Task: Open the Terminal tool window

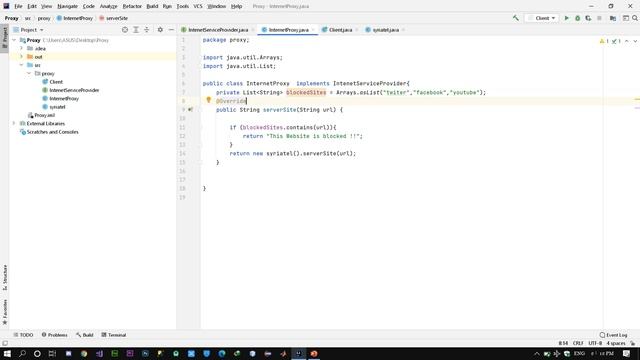Action: (x=113, y=335)
